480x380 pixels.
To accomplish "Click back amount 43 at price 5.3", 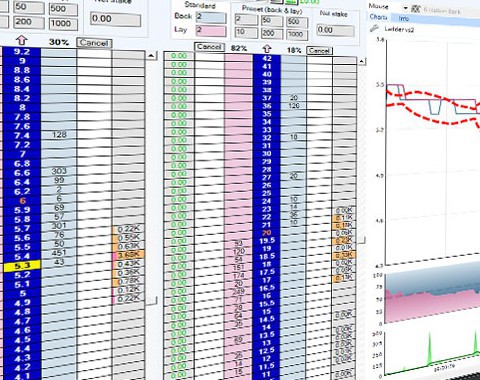I will [59, 262].
